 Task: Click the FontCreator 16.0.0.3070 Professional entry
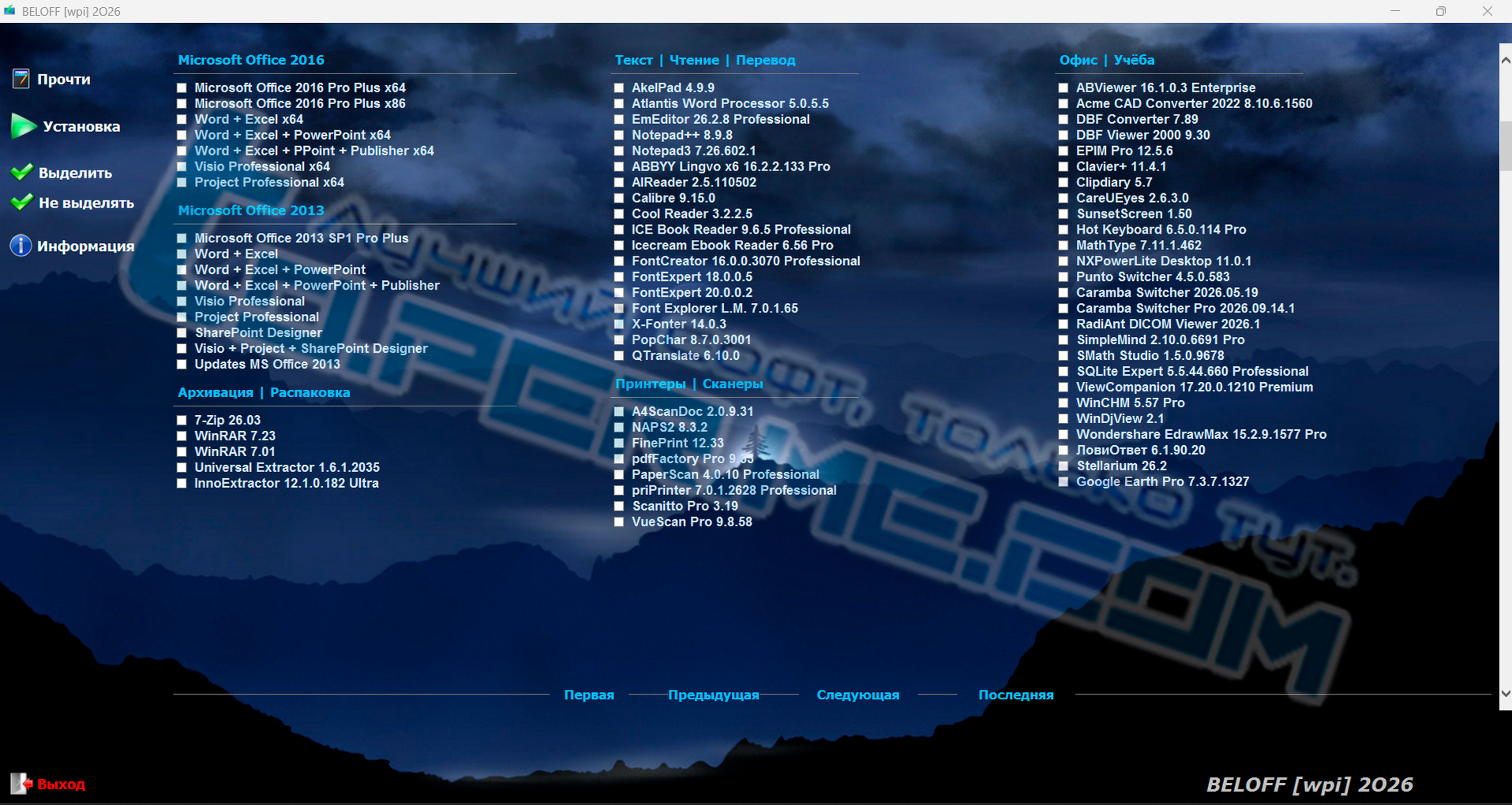point(745,261)
